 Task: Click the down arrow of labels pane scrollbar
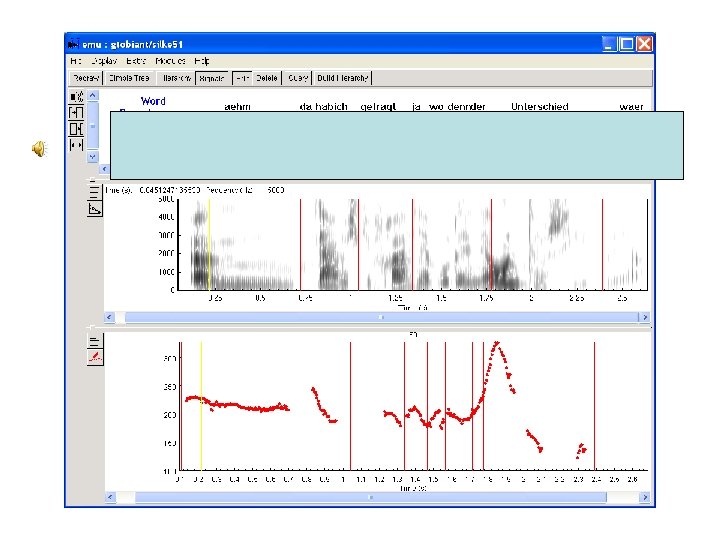coord(93,157)
